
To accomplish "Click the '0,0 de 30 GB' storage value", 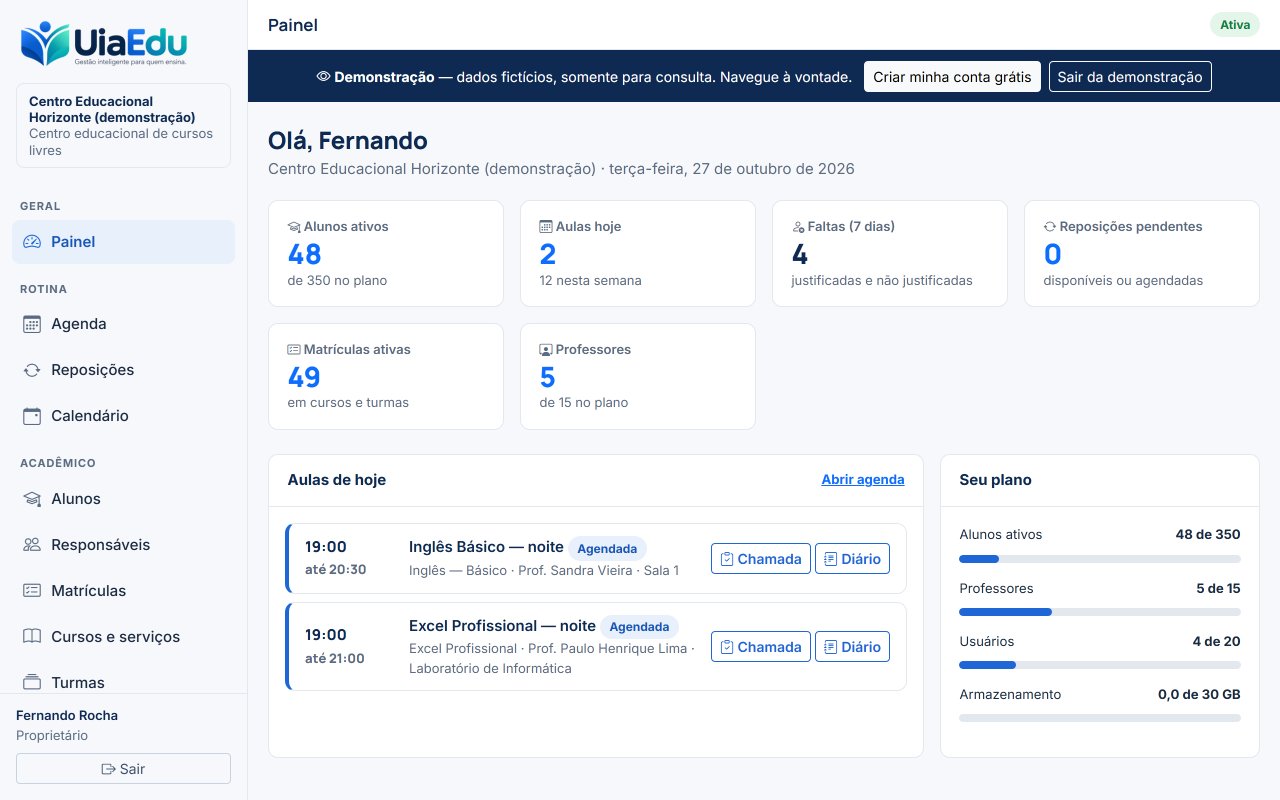I will [1199, 694].
